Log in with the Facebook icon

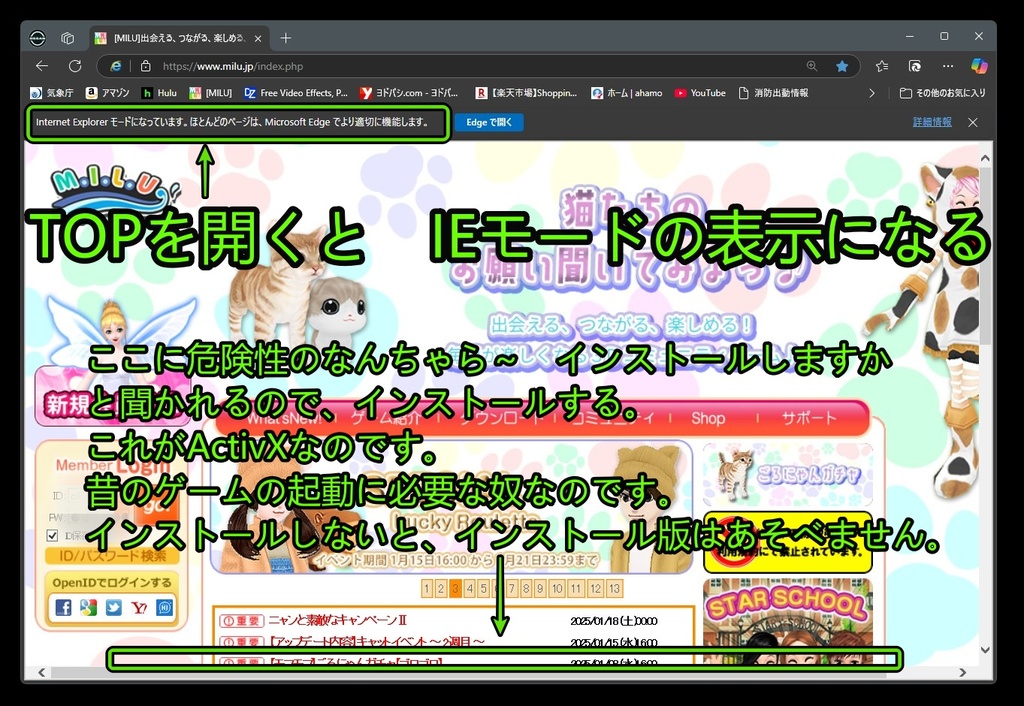point(63,607)
